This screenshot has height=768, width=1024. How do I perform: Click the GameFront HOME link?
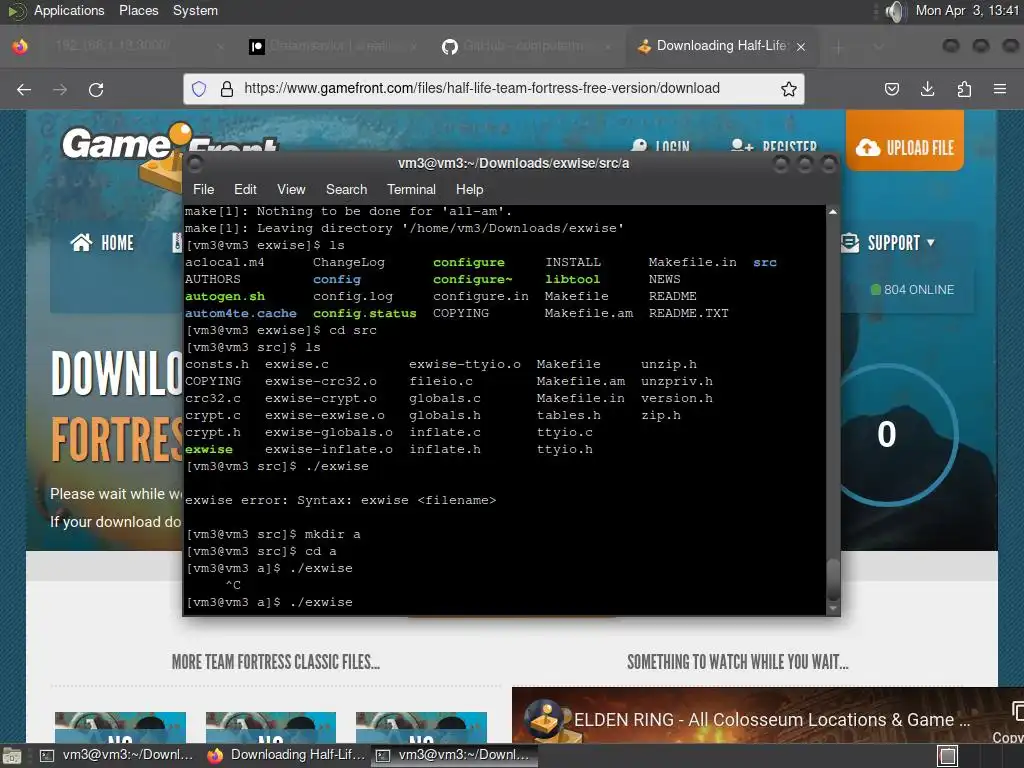tap(103, 243)
